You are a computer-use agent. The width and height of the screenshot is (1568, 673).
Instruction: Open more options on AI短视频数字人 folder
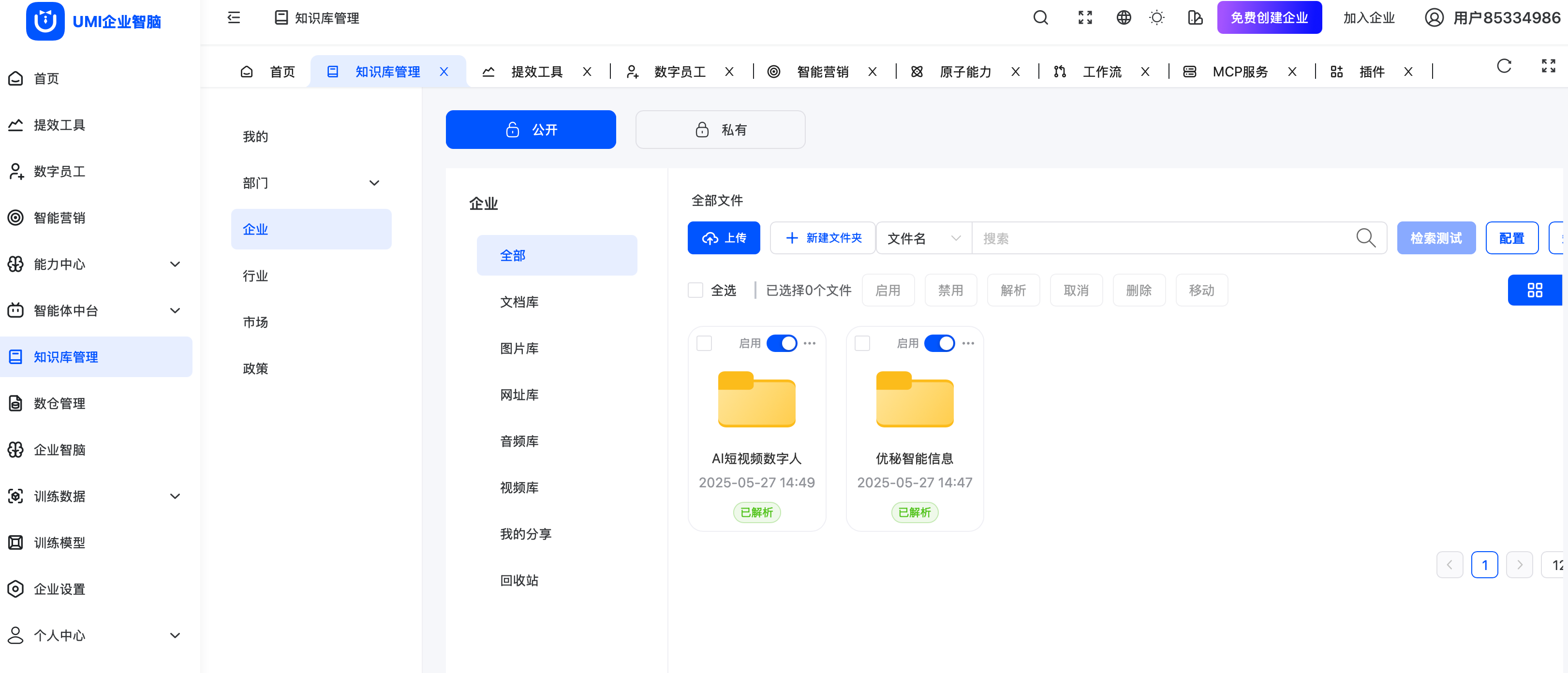[809, 343]
